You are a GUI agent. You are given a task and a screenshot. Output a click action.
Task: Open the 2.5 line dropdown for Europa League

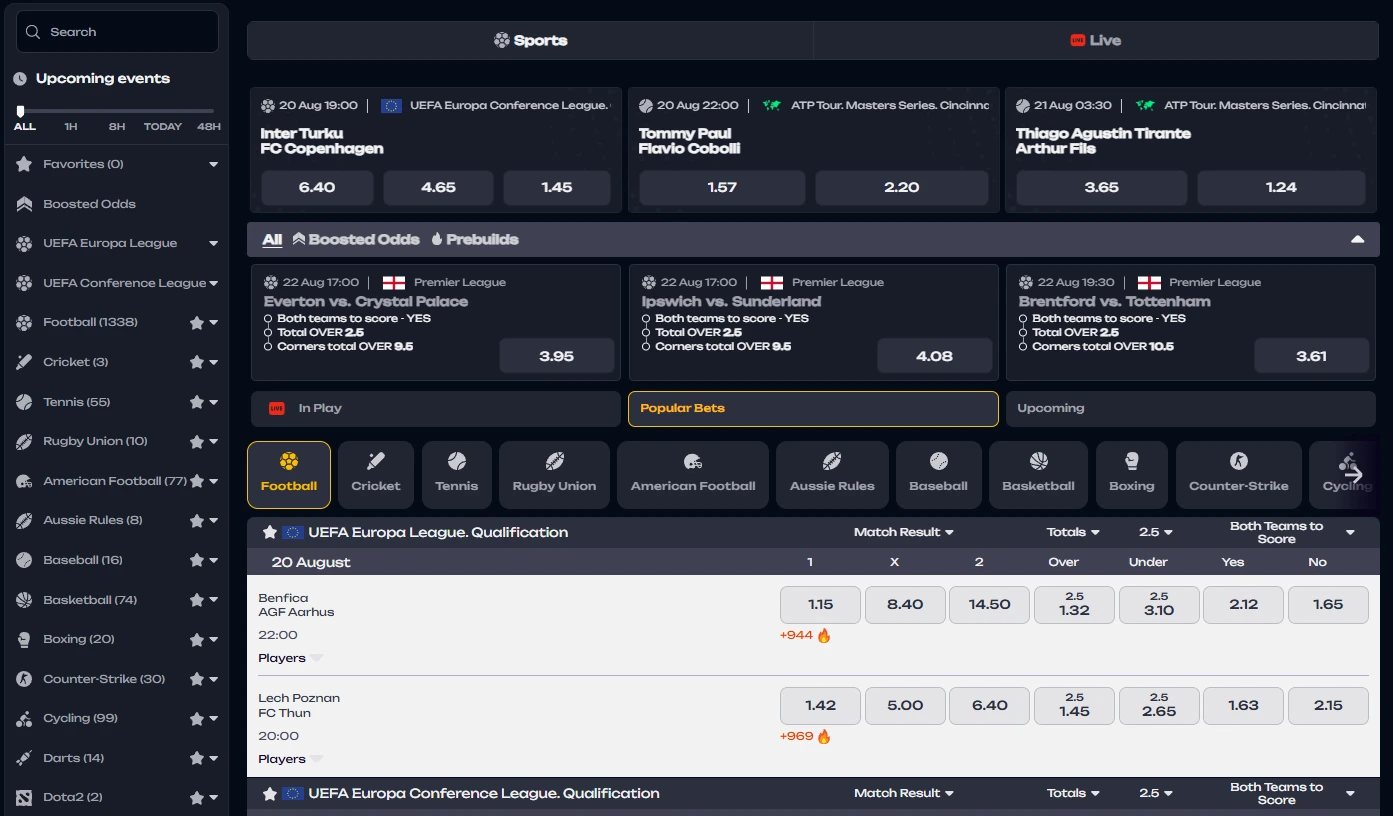click(1156, 532)
